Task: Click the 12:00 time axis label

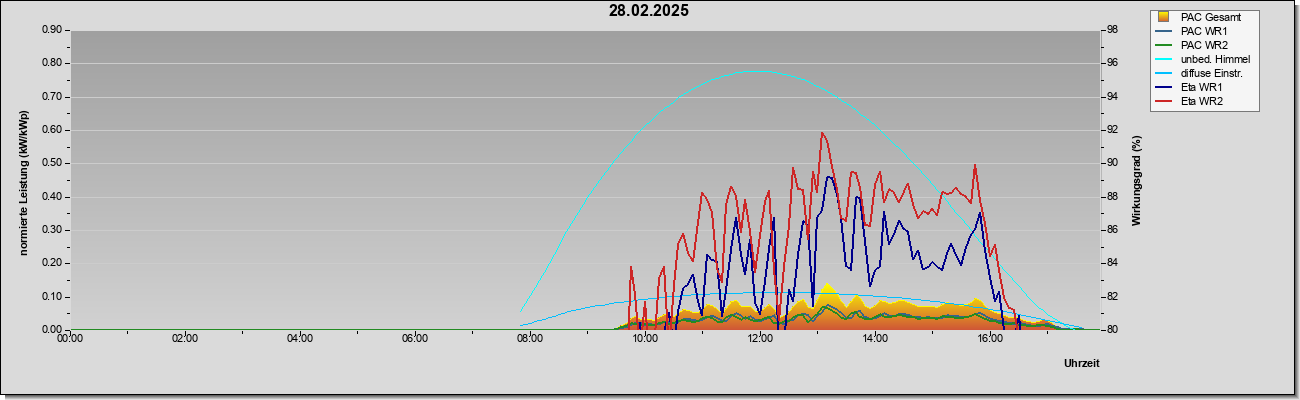Action: (x=760, y=338)
